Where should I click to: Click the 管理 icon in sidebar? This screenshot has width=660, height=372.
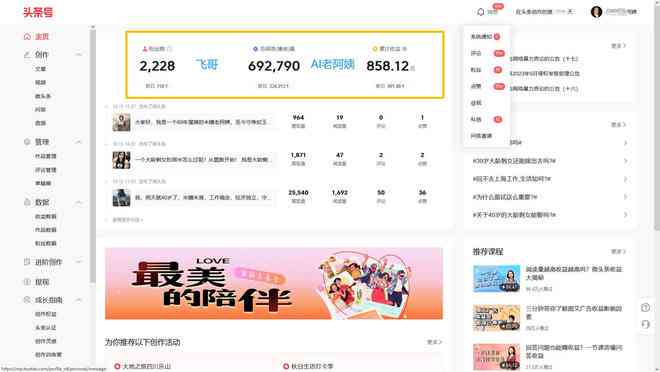coord(27,142)
